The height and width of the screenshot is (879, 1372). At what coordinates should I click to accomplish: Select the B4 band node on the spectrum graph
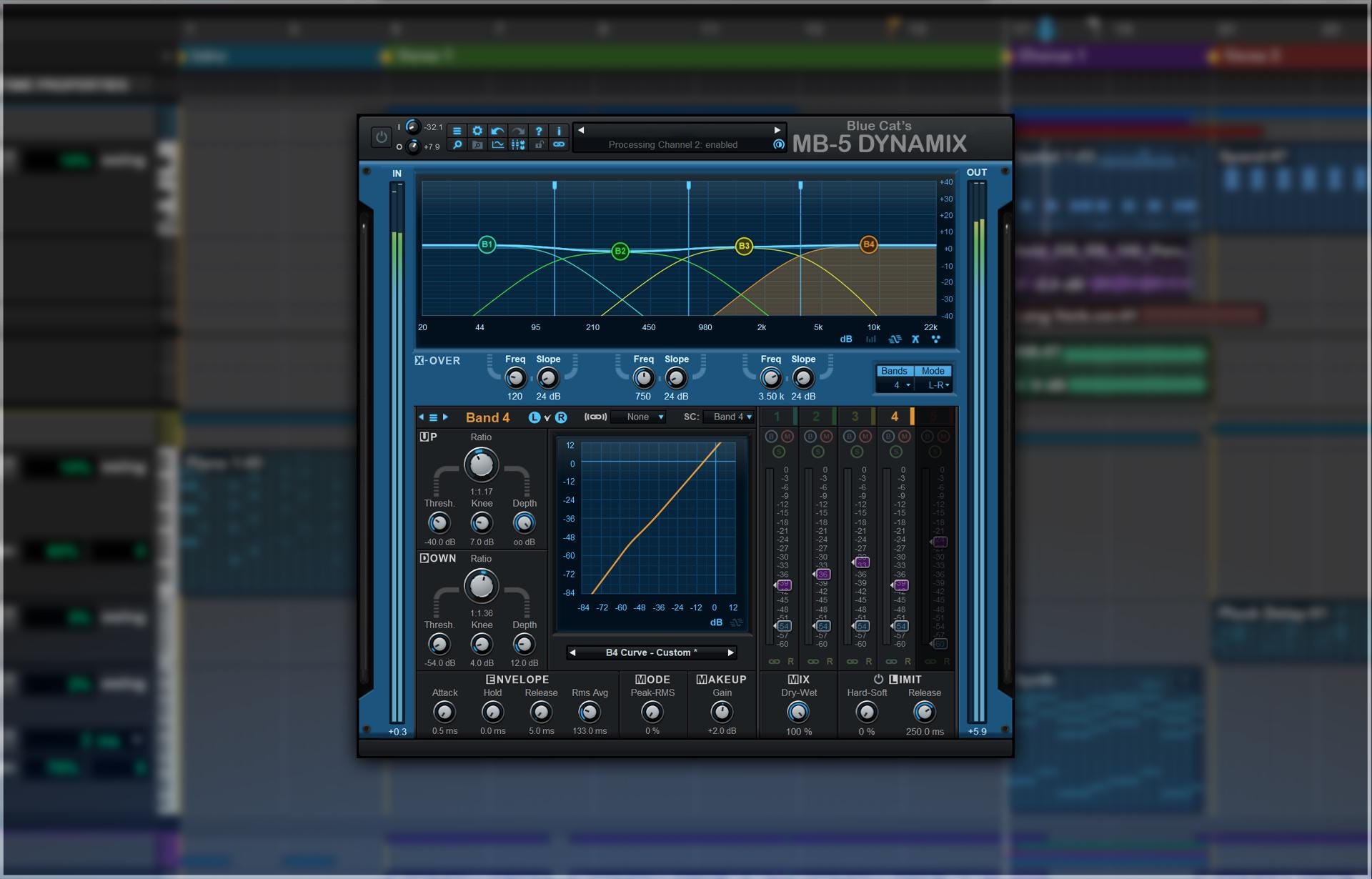pos(868,244)
